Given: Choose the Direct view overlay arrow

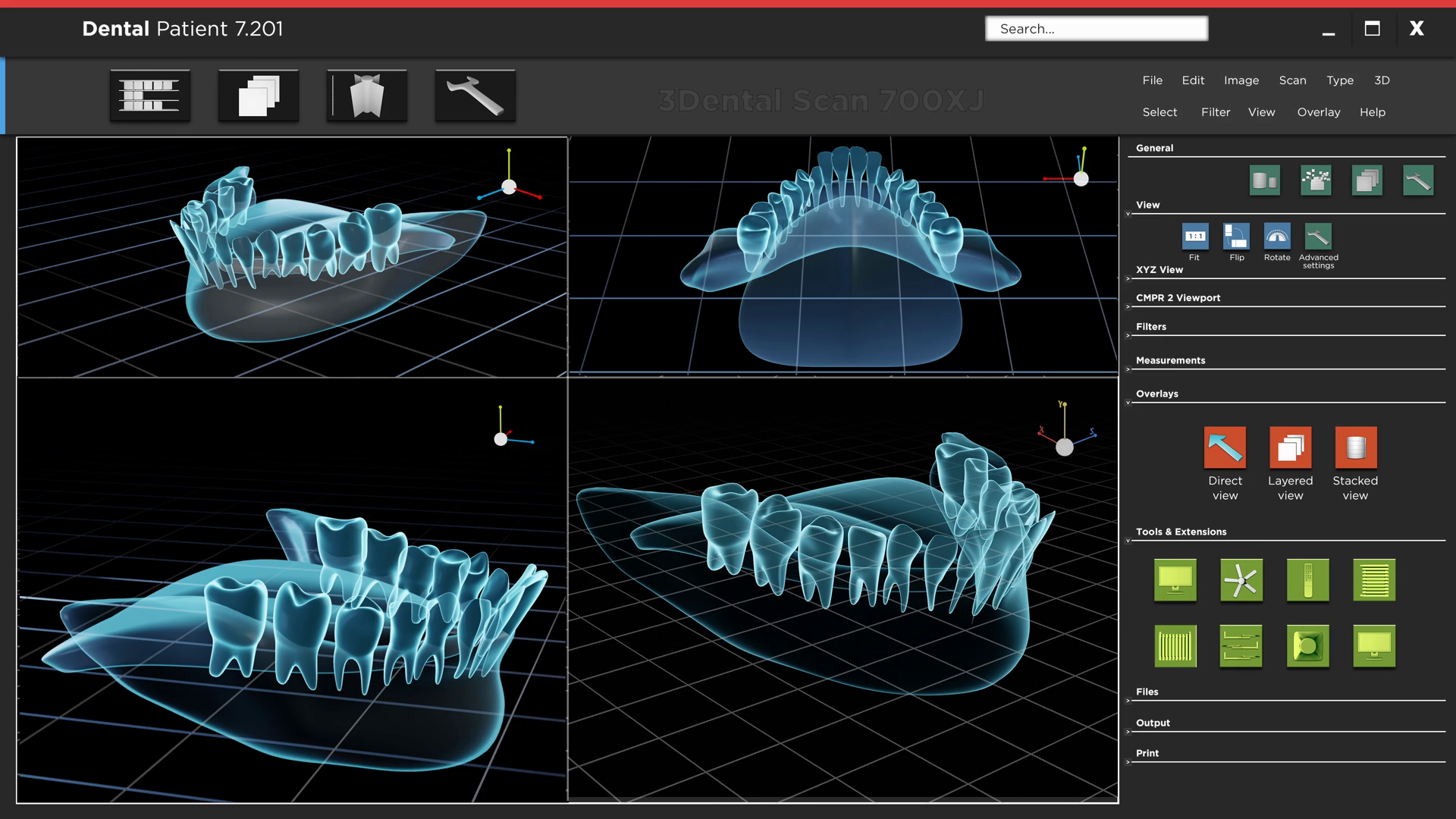Looking at the screenshot, I should 1225,447.
